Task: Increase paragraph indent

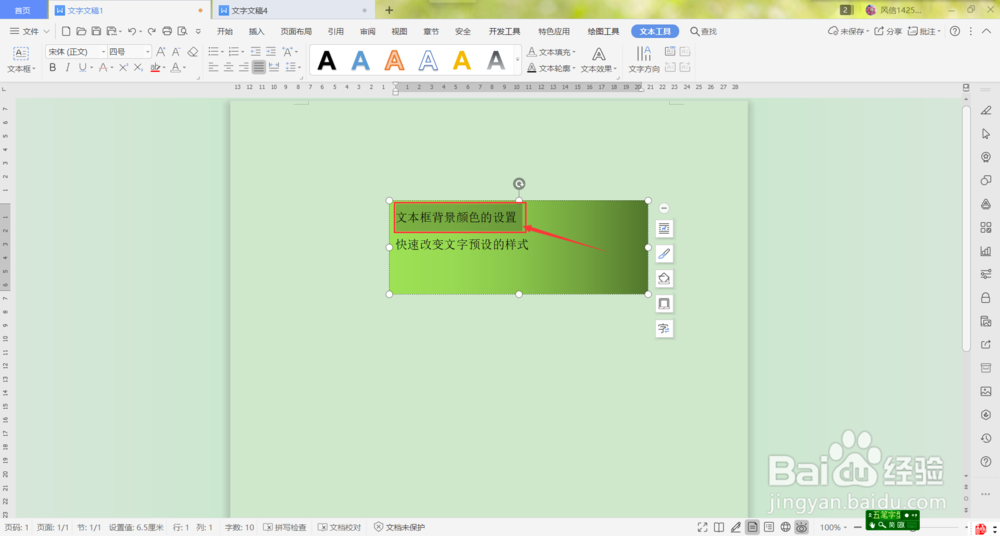Action: point(270,52)
